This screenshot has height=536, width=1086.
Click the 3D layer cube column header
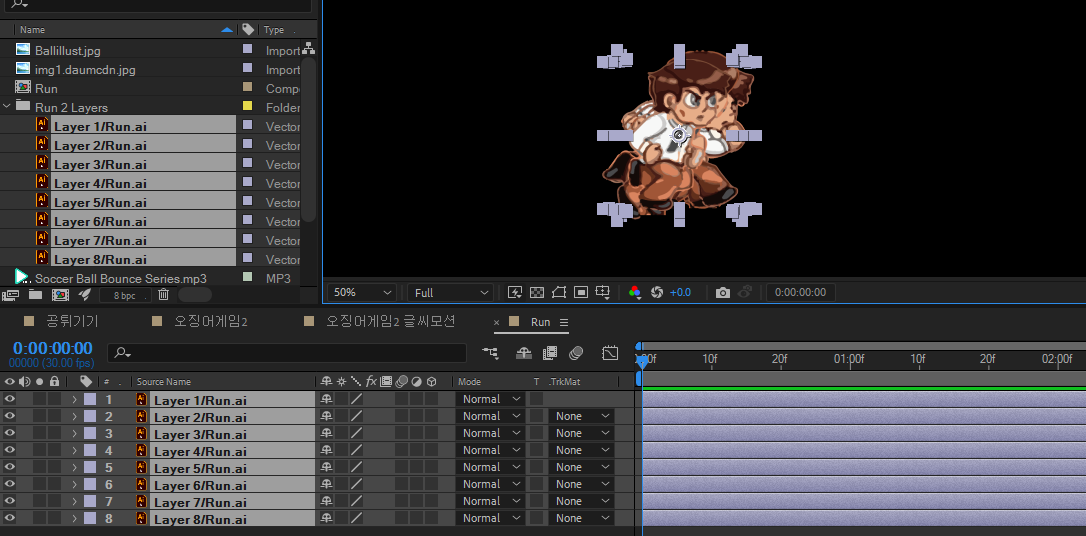[x=431, y=381]
